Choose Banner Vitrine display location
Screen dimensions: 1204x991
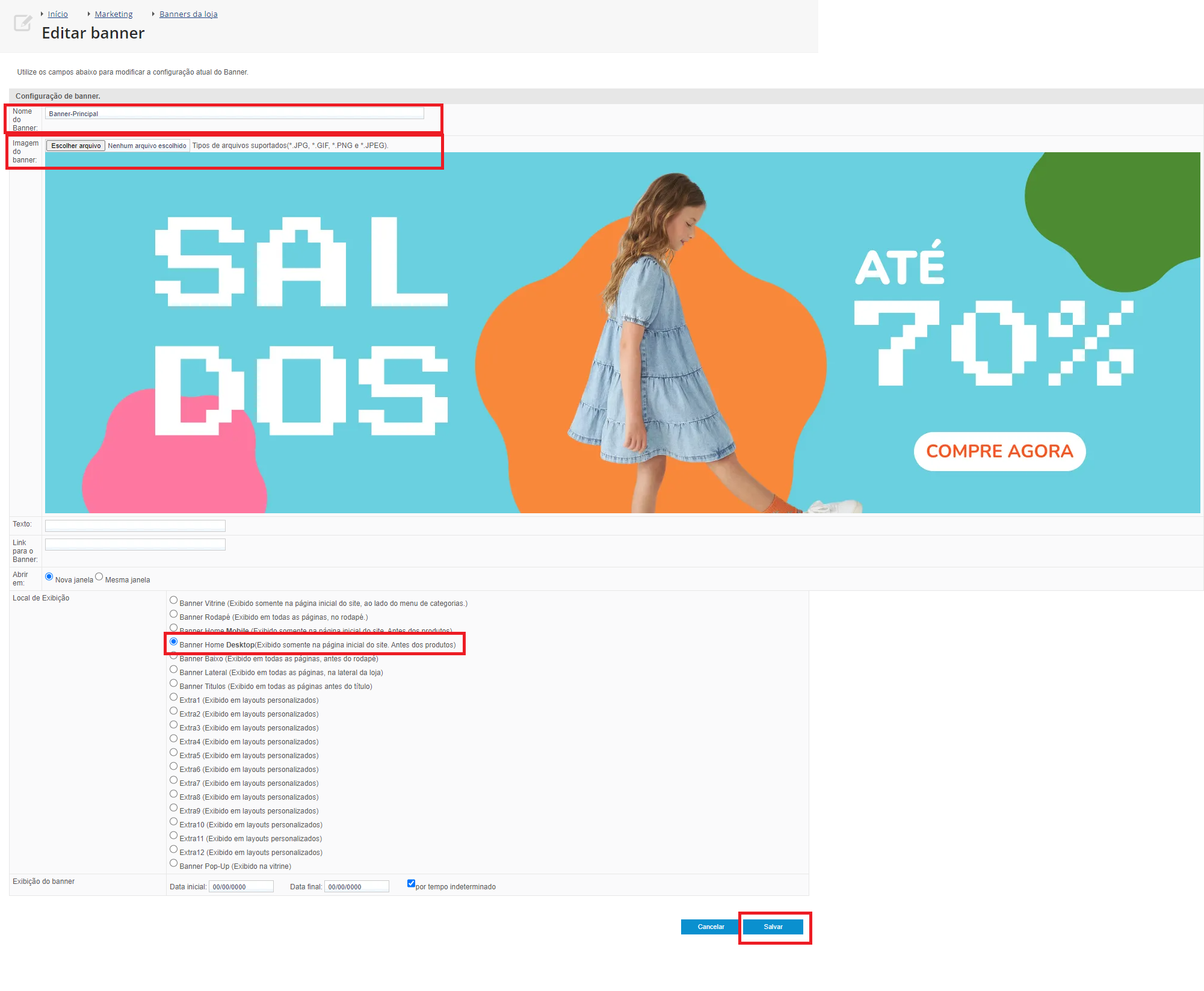pos(173,600)
